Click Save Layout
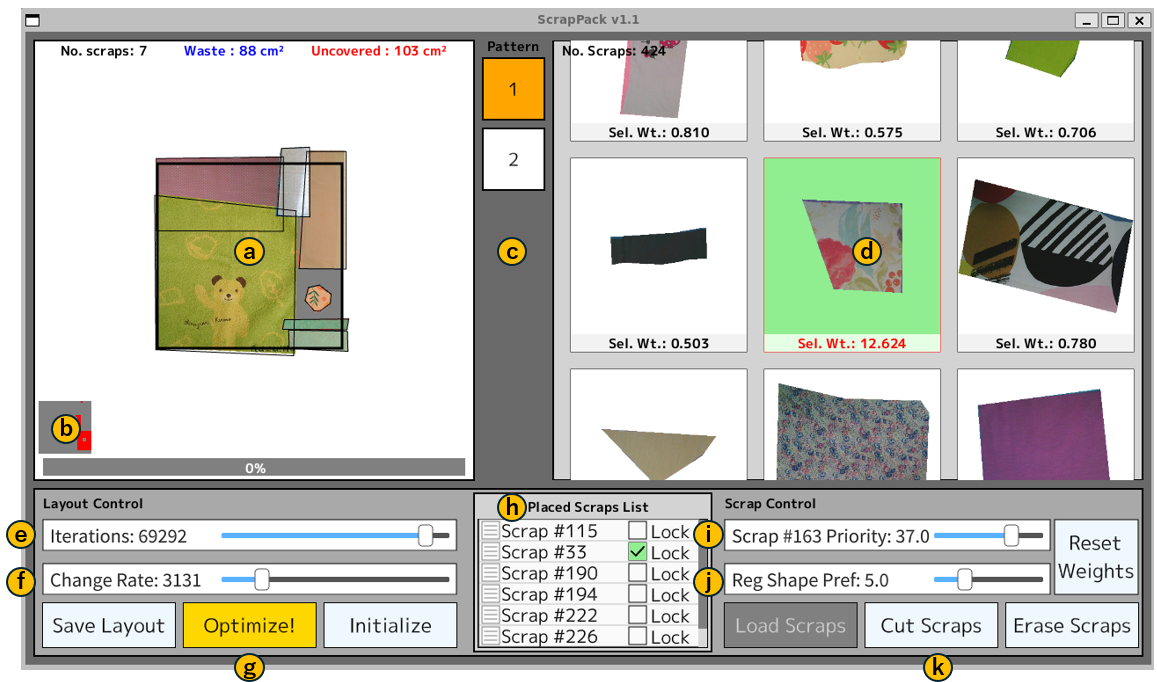This screenshot has width=1157, height=682. (108, 624)
